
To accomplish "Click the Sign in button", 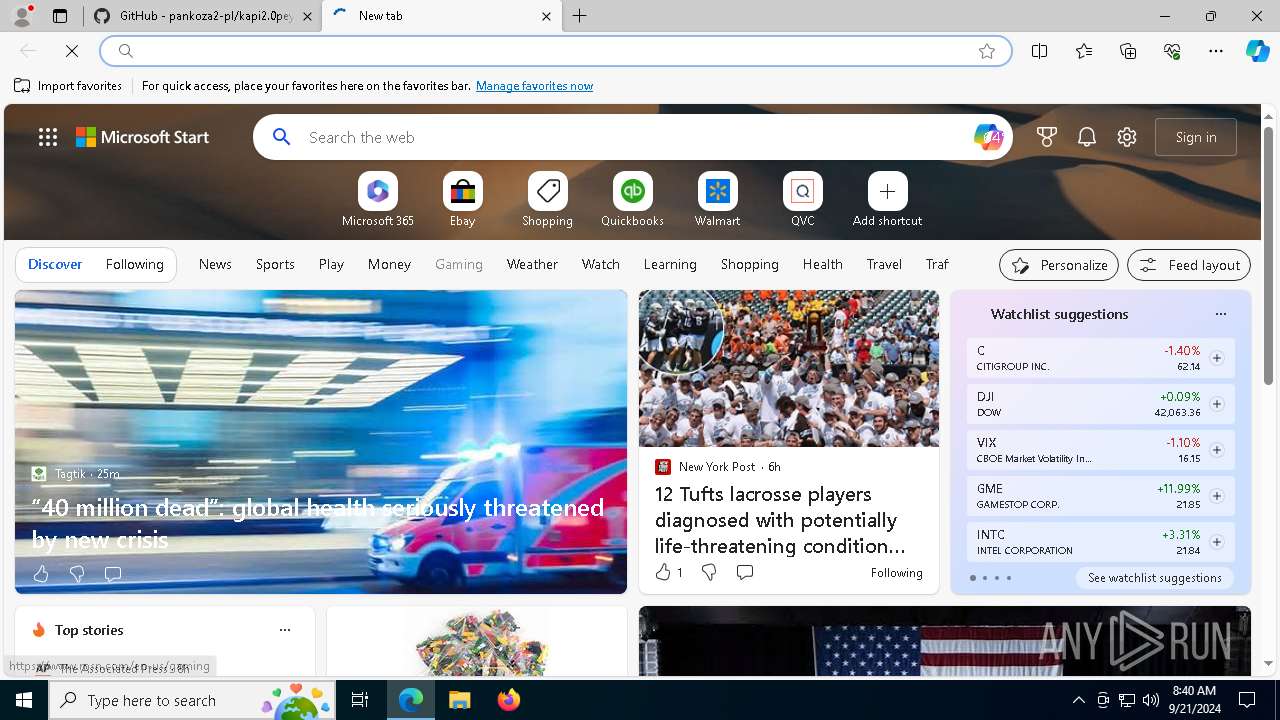I will (x=1196, y=137).
